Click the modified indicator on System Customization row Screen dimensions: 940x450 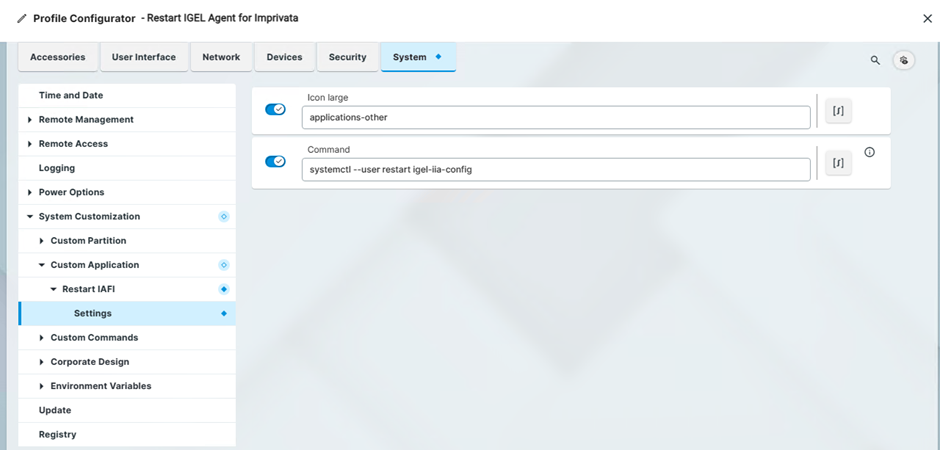pos(224,216)
